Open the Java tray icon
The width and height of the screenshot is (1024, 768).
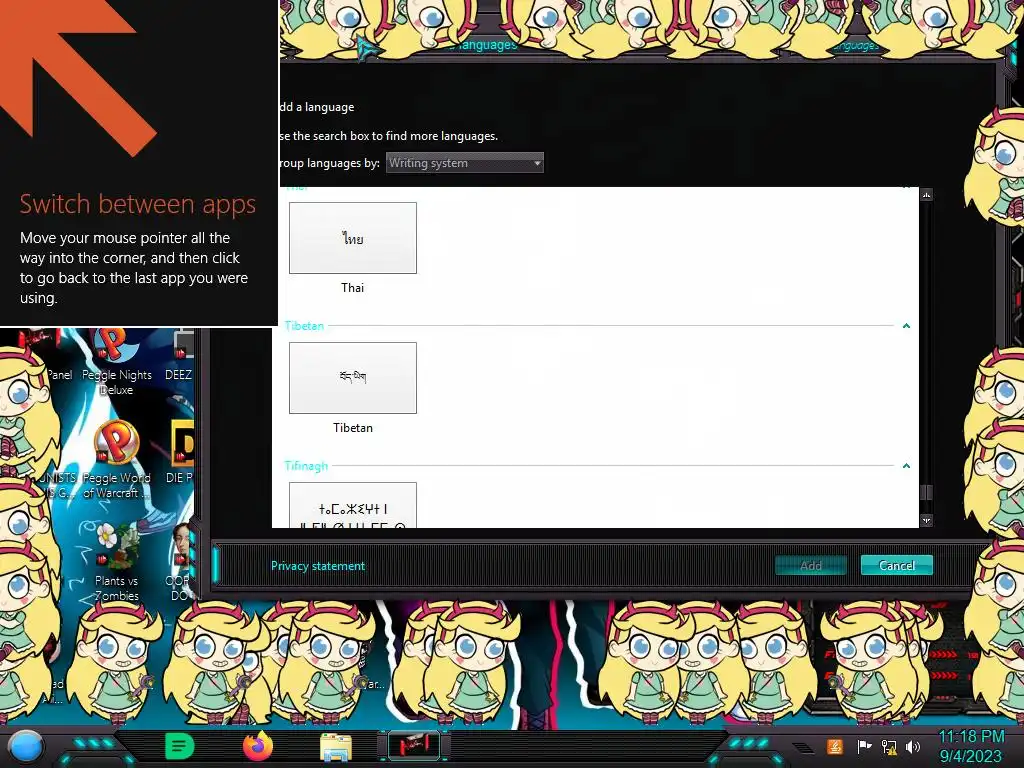[835, 746]
